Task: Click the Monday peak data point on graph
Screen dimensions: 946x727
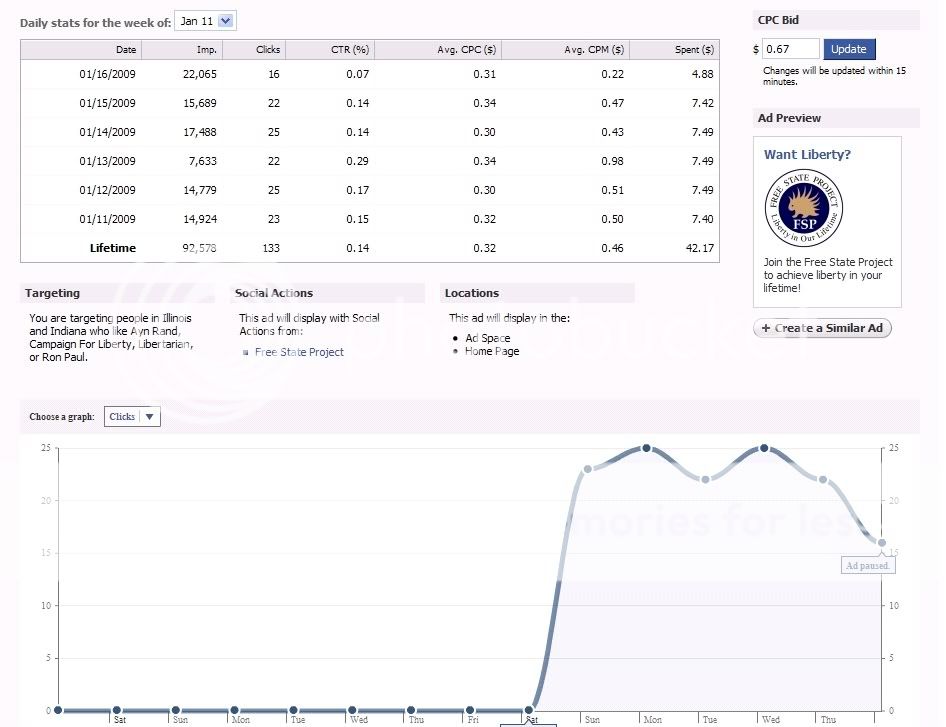Action: pyautogui.click(x=647, y=448)
